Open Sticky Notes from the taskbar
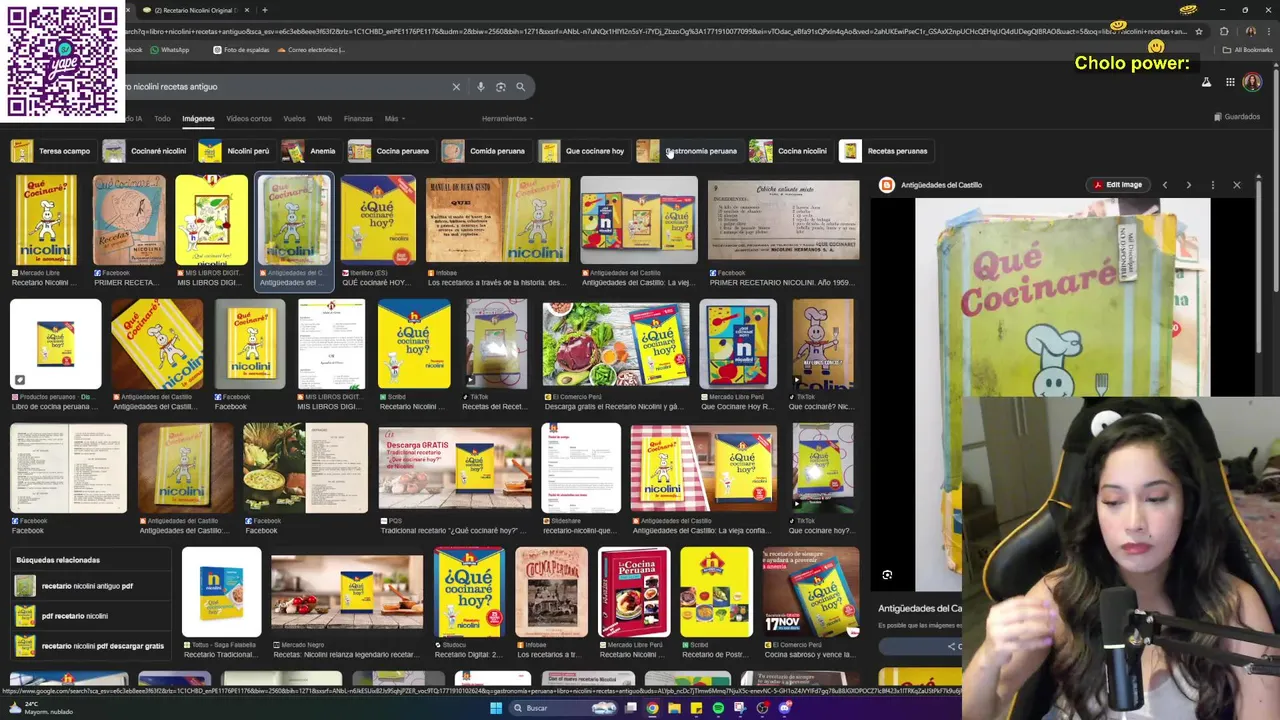 pyautogui.click(x=696, y=708)
